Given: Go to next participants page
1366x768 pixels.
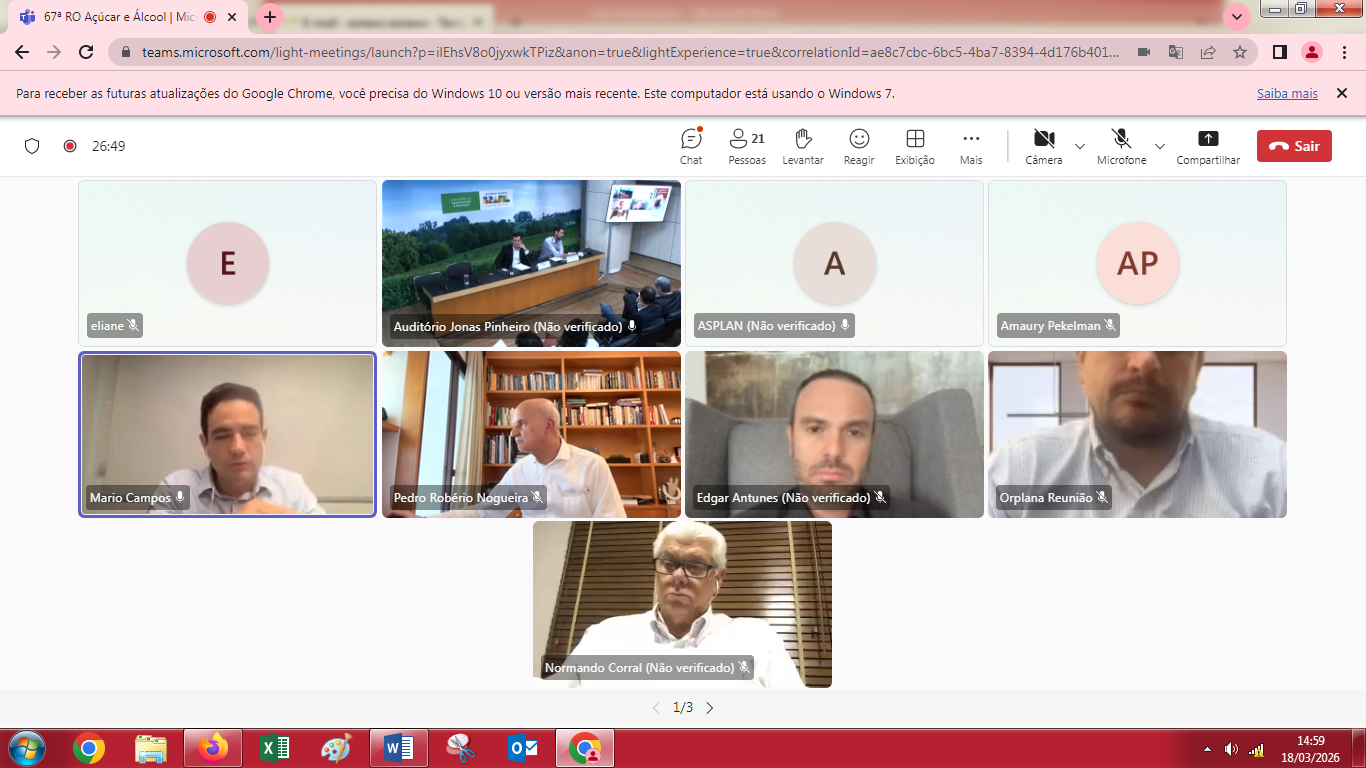Looking at the screenshot, I should click(x=710, y=708).
